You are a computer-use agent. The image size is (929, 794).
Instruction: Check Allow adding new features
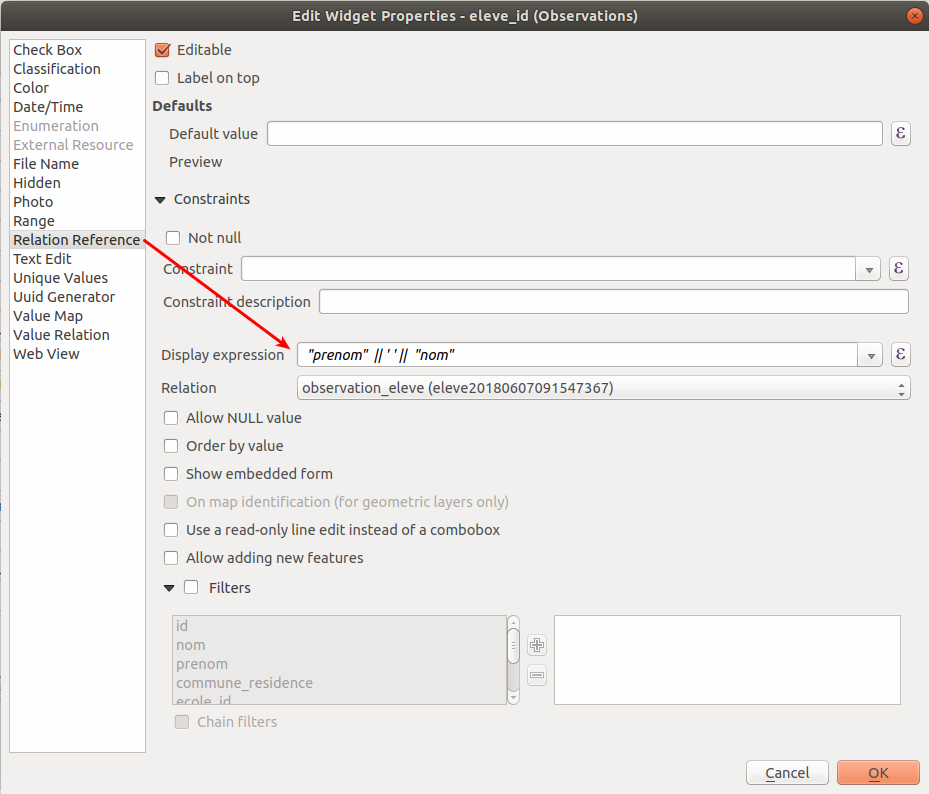click(x=171, y=558)
